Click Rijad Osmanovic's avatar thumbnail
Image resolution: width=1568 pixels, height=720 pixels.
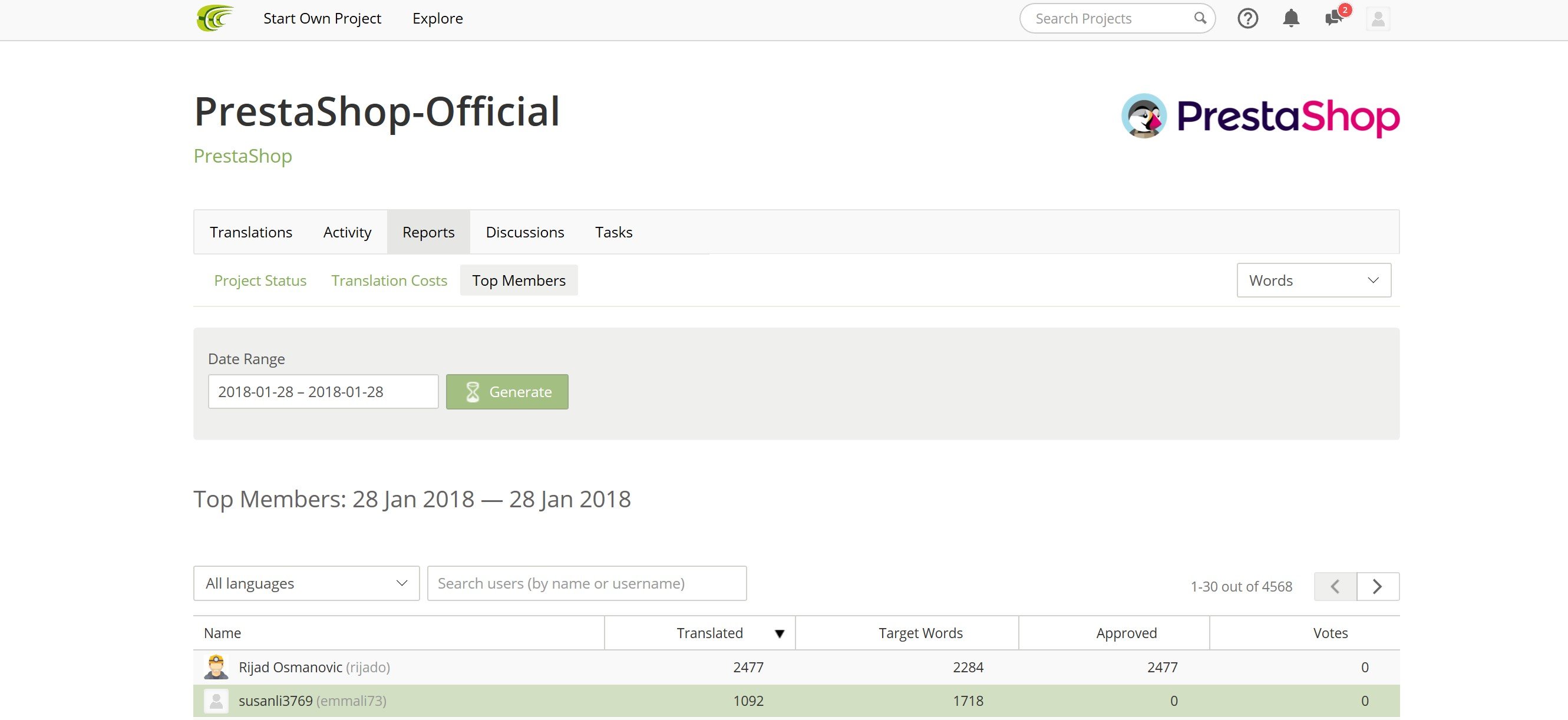tap(216, 667)
